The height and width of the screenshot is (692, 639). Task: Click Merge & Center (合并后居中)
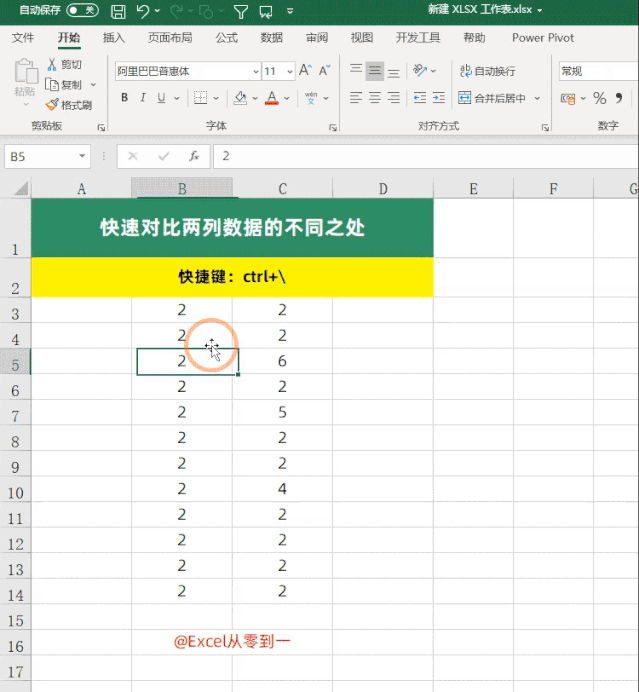pos(492,98)
